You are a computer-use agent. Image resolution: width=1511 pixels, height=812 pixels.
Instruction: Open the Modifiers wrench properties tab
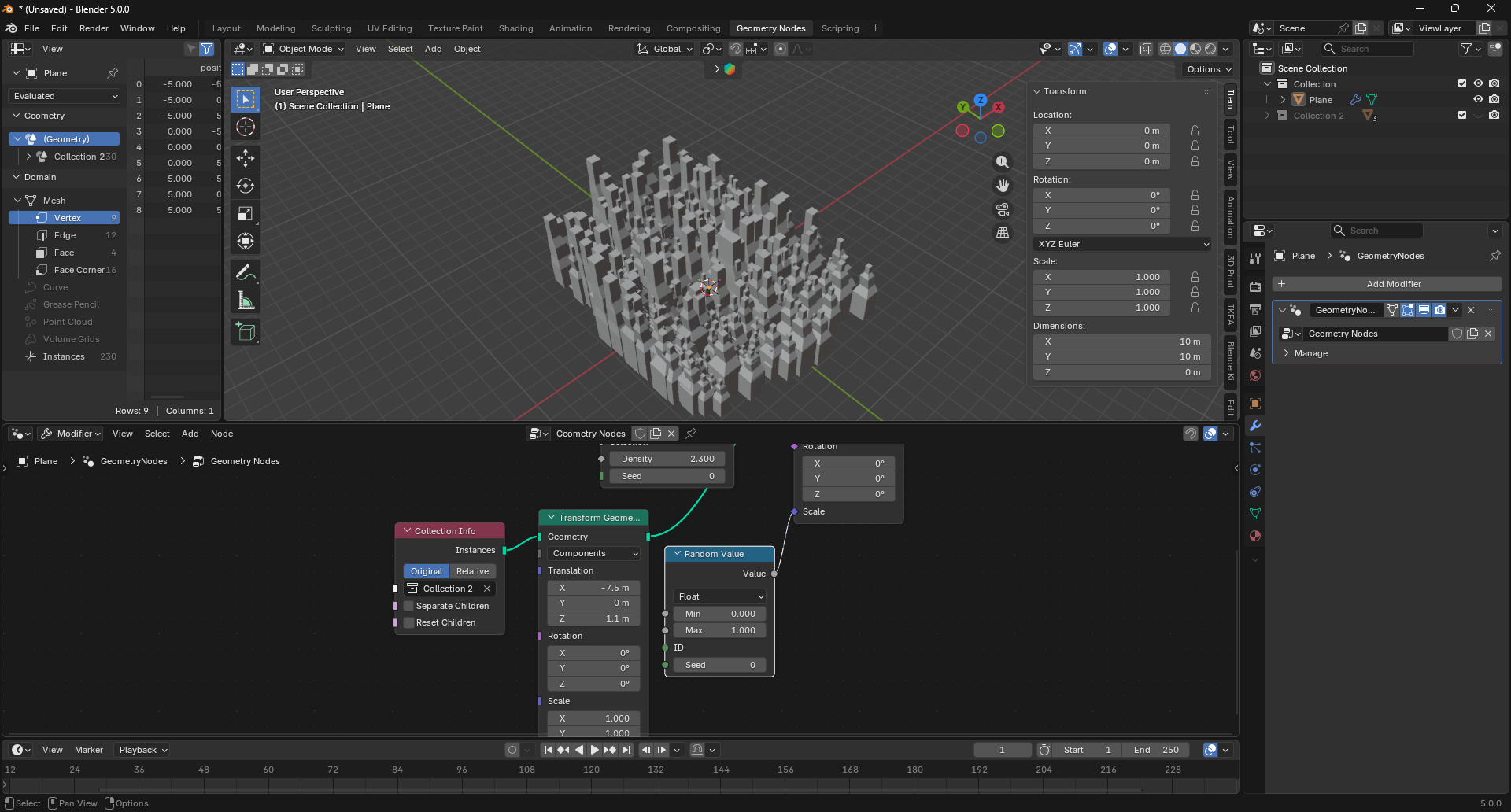tap(1255, 426)
